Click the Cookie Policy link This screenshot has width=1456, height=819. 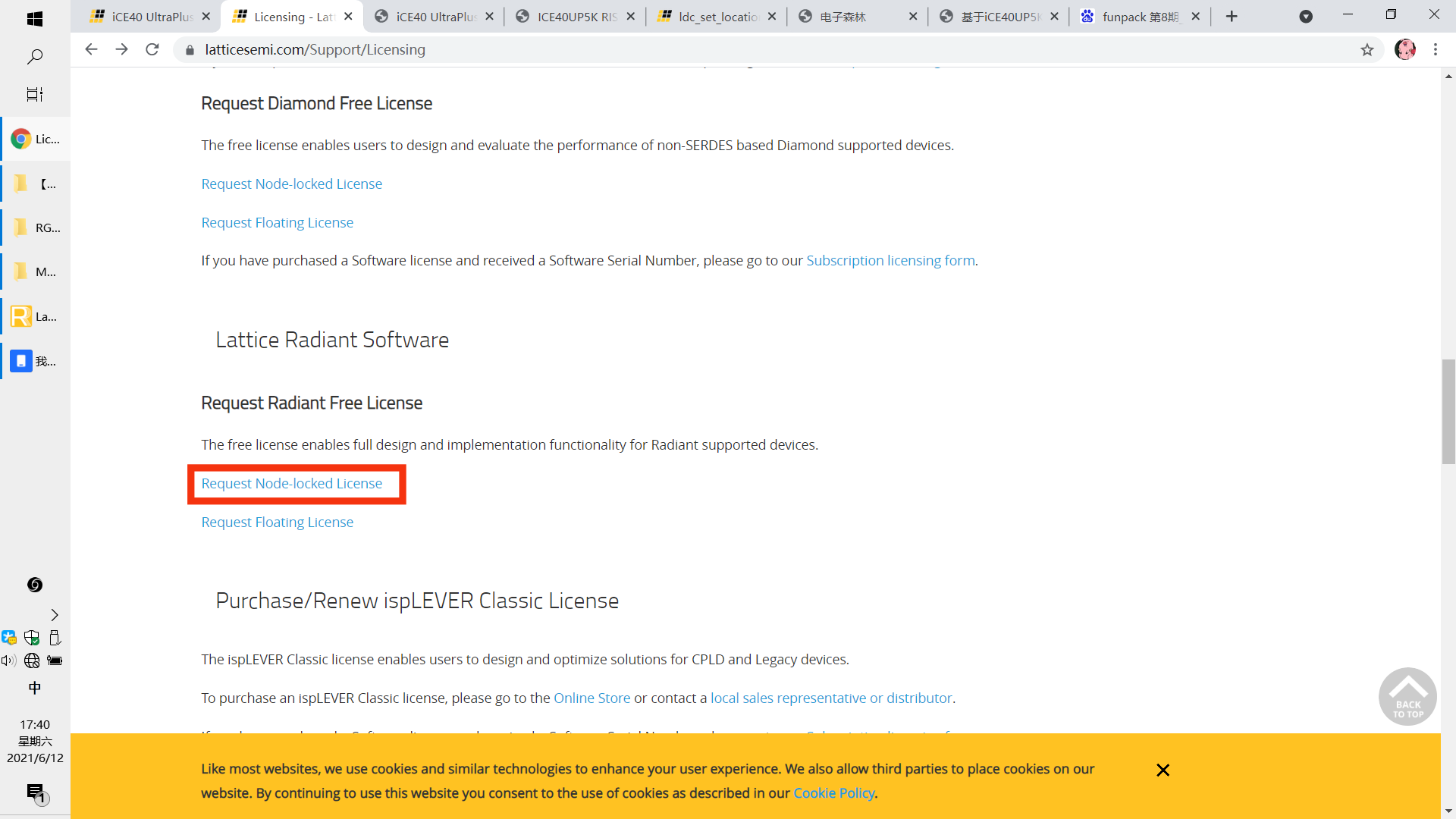(x=833, y=793)
